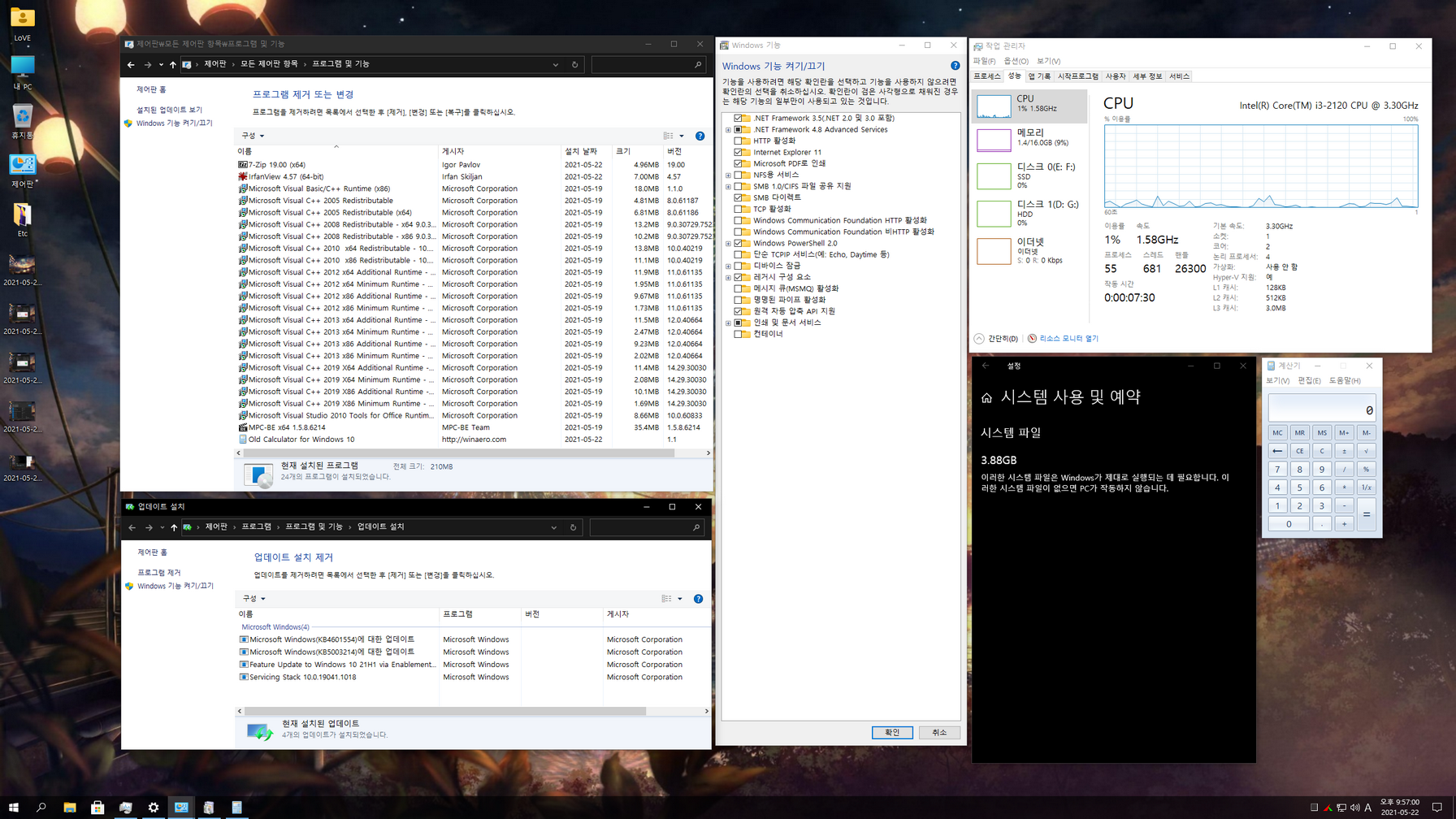Select the Etc desktop icon
This screenshot has width=1456, height=819.
pyautogui.click(x=23, y=219)
